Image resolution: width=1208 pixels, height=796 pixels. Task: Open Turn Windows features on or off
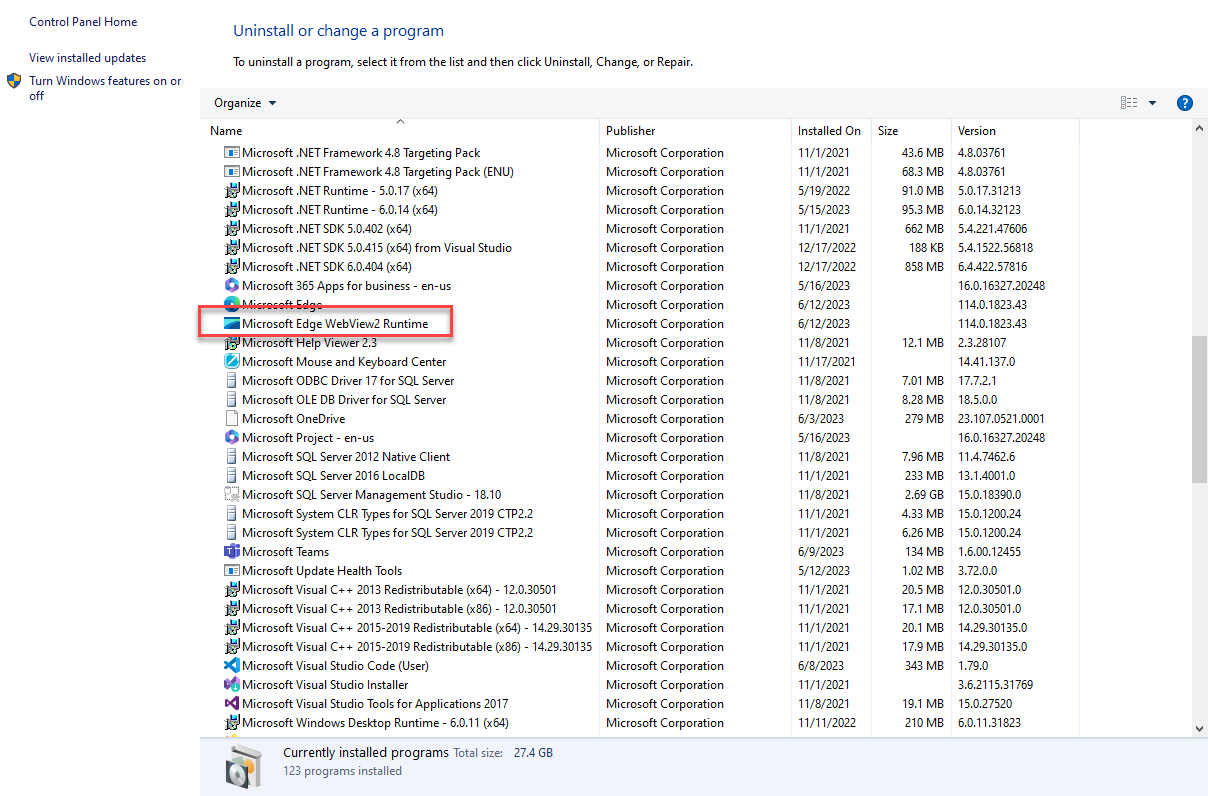pyautogui.click(x=105, y=88)
